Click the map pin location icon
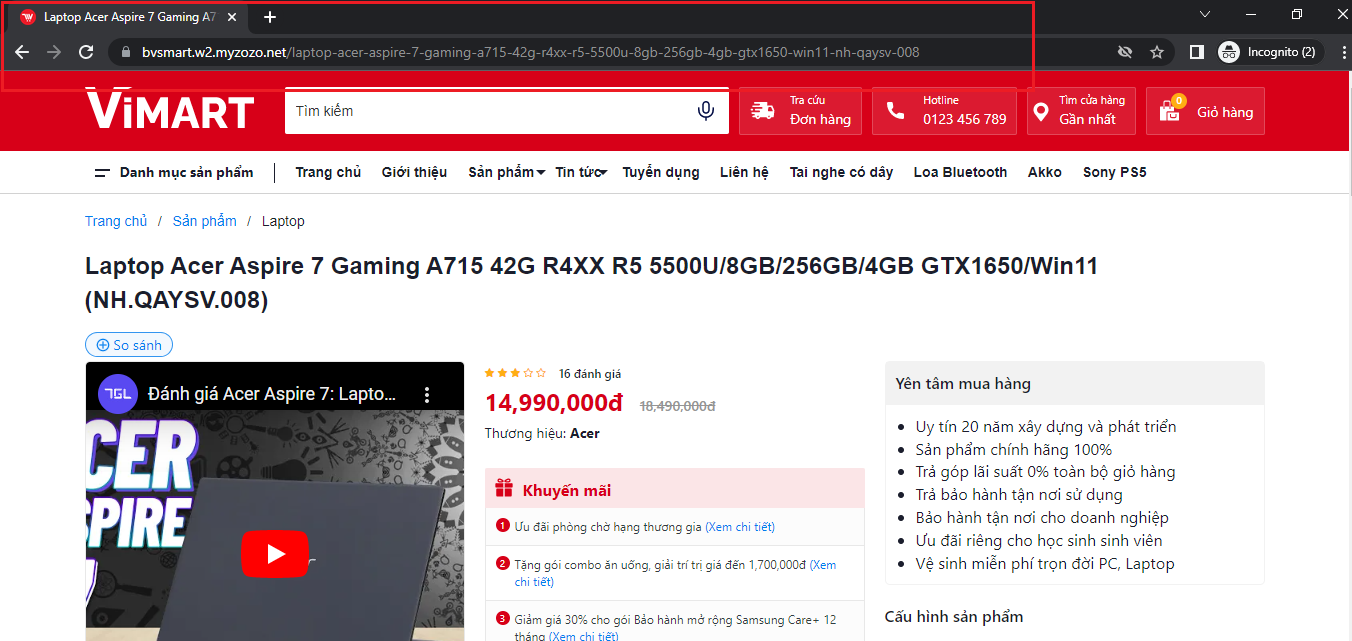The width and height of the screenshot is (1352, 641). tap(1041, 112)
